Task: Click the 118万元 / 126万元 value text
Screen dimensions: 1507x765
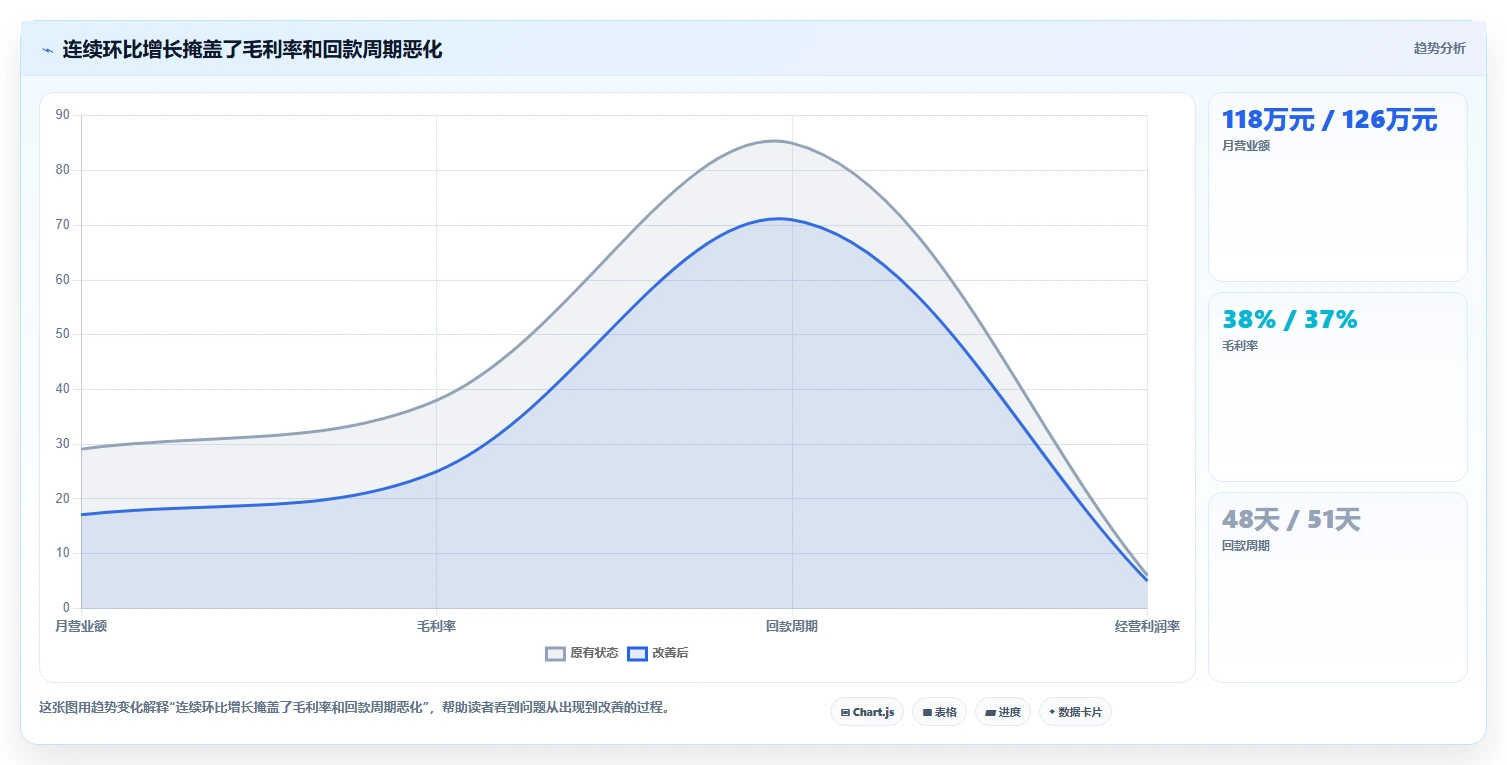Action: click(1329, 120)
